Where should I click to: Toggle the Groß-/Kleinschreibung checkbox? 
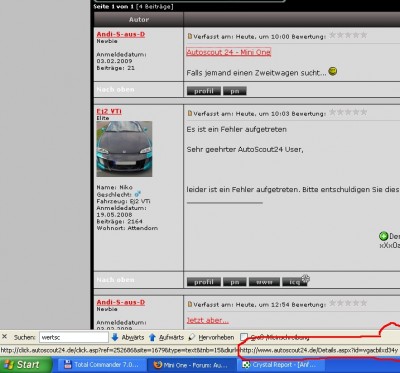coord(244,337)
